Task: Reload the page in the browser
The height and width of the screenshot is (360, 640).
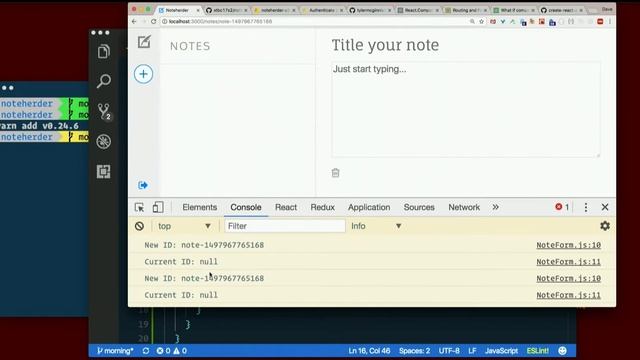Action: [x=153, y=21]
